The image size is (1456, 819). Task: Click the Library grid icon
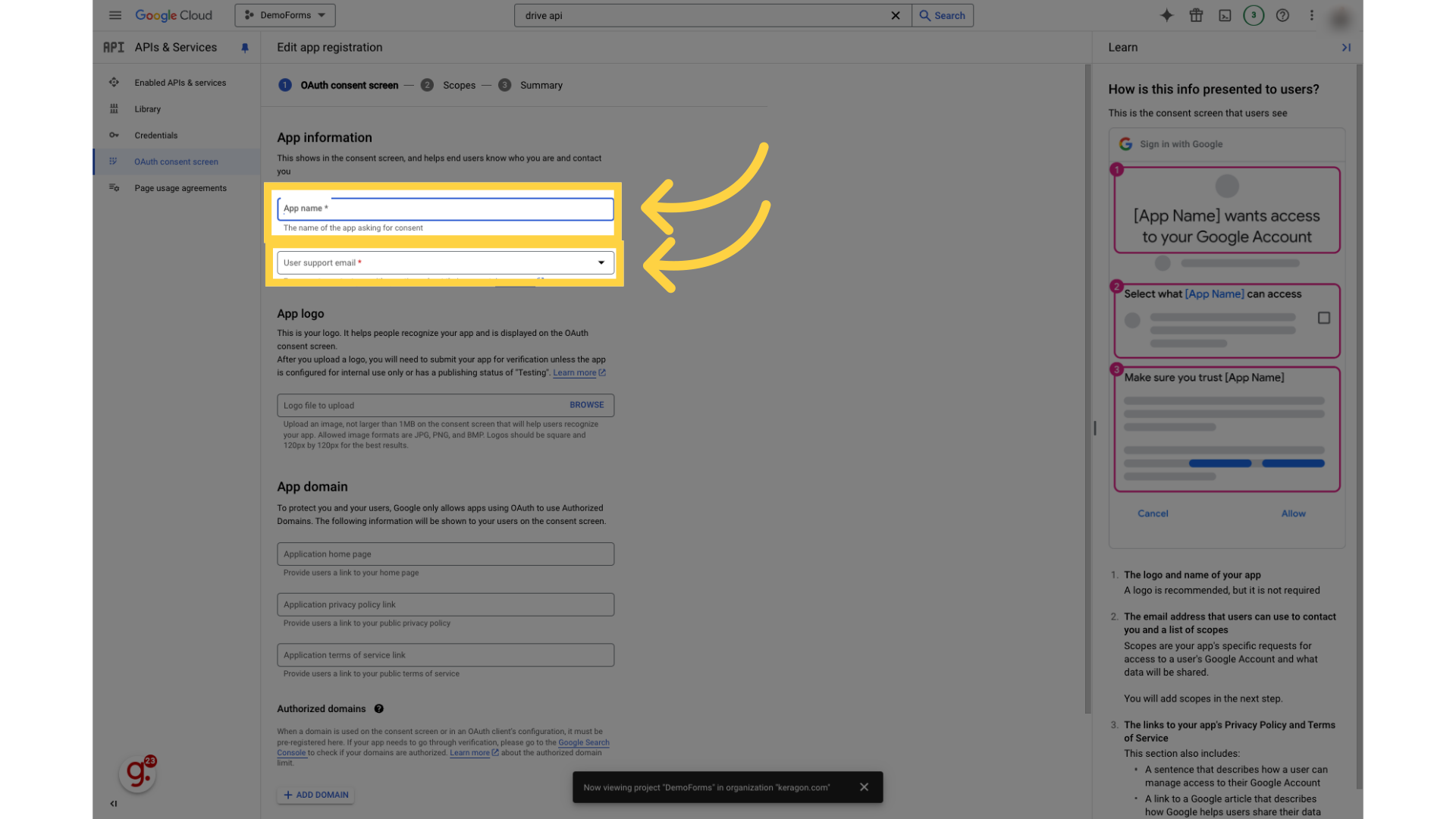point(114,109)
